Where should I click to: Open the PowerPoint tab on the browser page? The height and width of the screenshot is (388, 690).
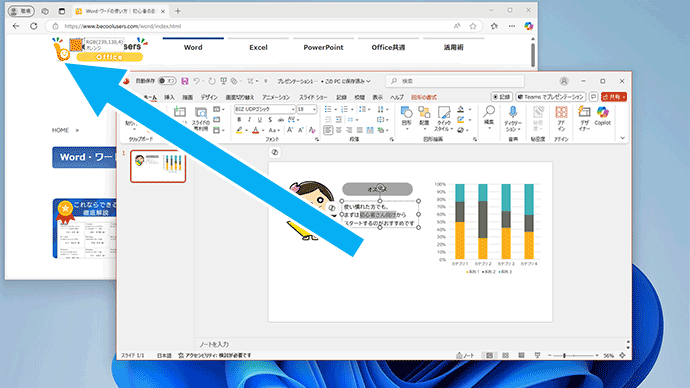[323, 47]
